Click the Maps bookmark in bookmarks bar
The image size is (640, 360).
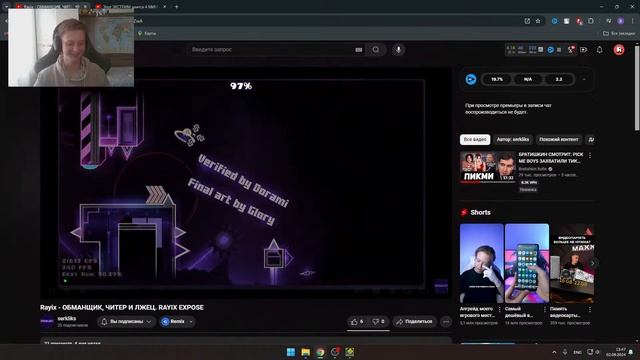147,33
